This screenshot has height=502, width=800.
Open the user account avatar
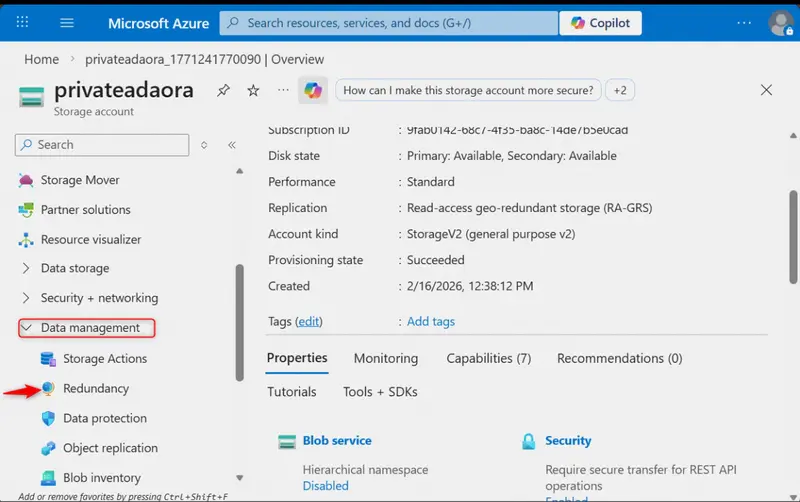coord(781,23)
